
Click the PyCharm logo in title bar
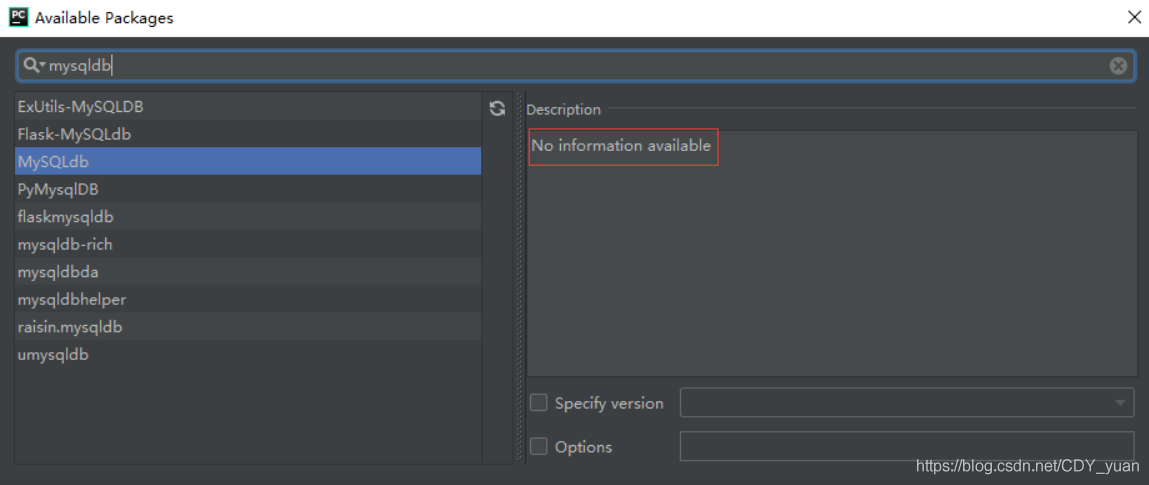click(x=17, y=17)
